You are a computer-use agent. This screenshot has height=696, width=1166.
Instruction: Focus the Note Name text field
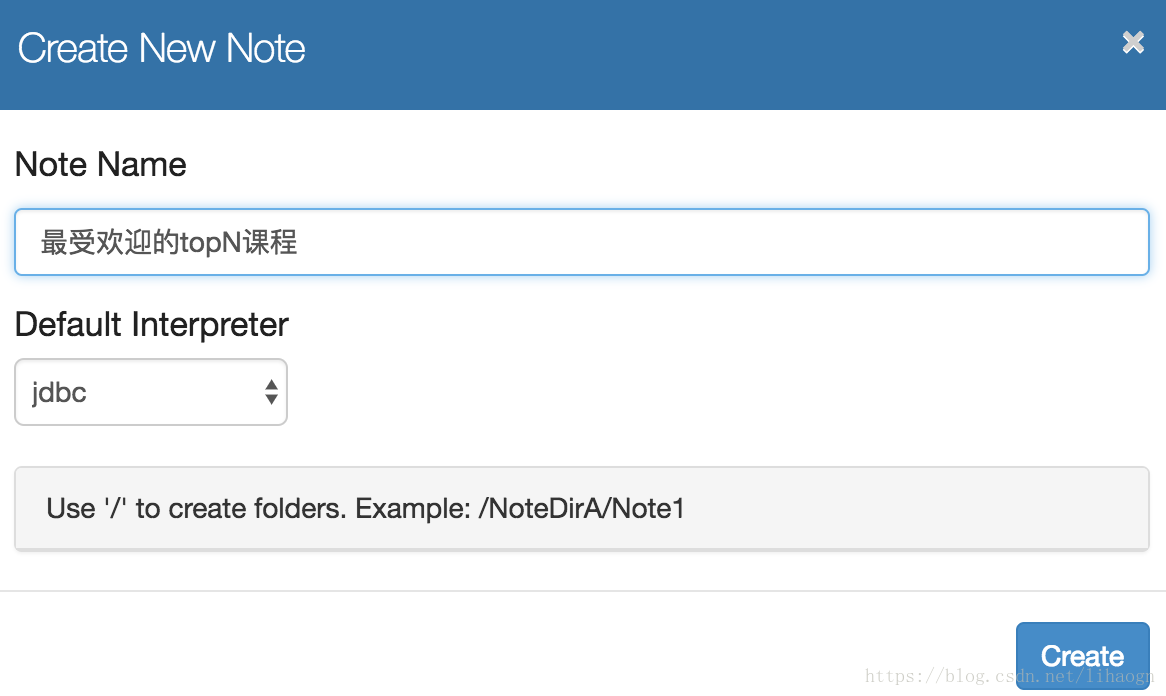pyautogui.click(x=582, y=242)
